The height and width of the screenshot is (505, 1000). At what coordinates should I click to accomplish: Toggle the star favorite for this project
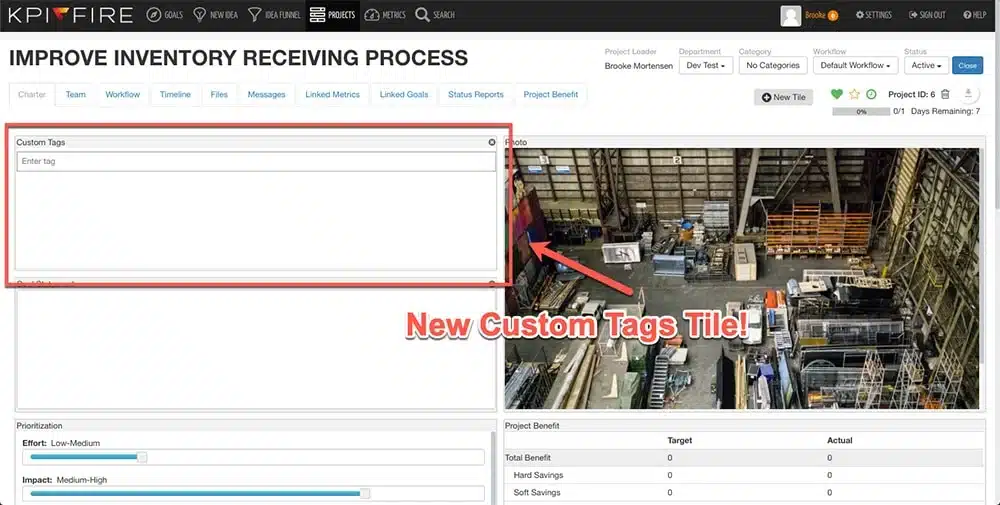pos(854,95)
